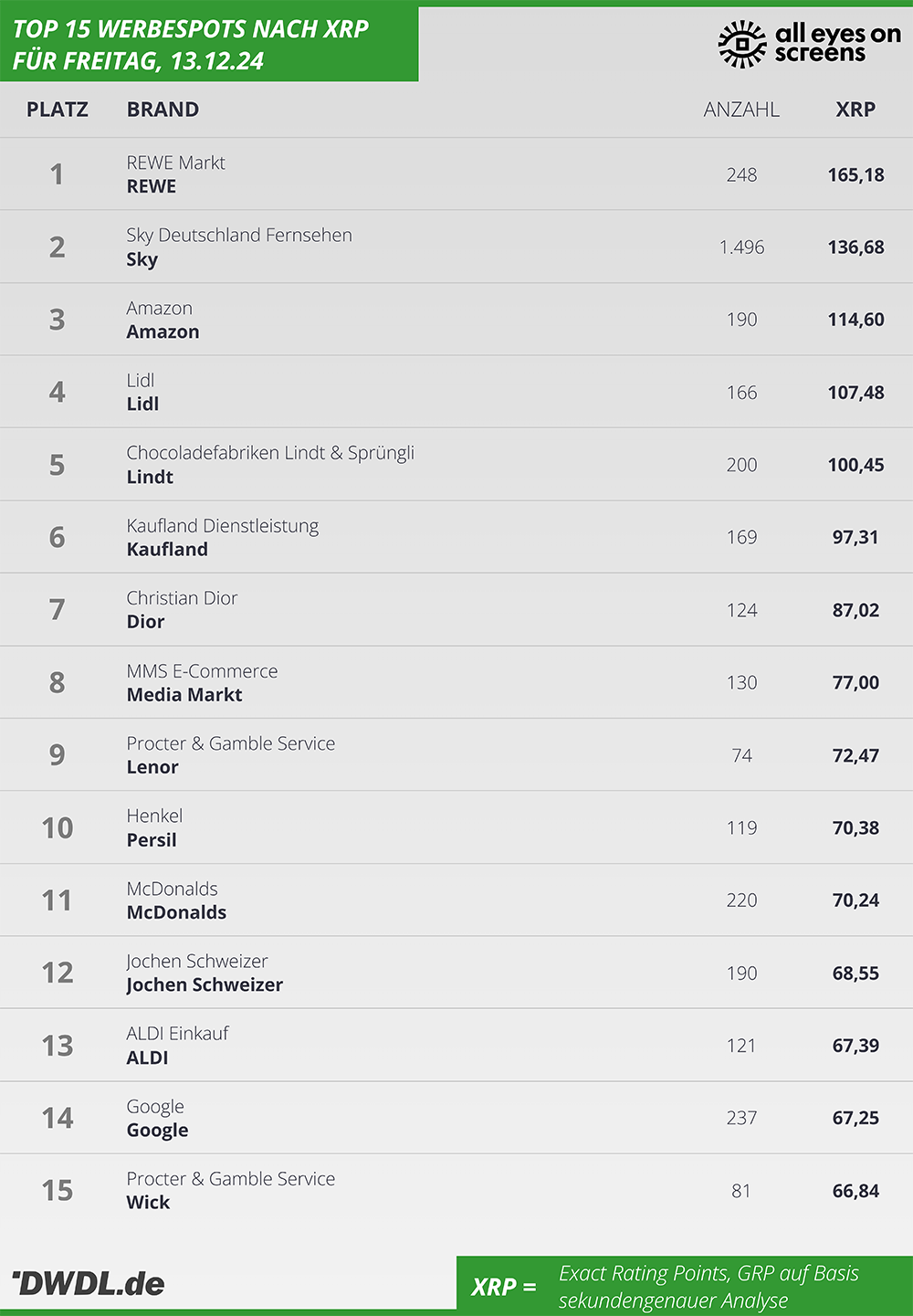Click the McDonalds bold brand name
913x1316 pixels.
click(x=176, y=912)
